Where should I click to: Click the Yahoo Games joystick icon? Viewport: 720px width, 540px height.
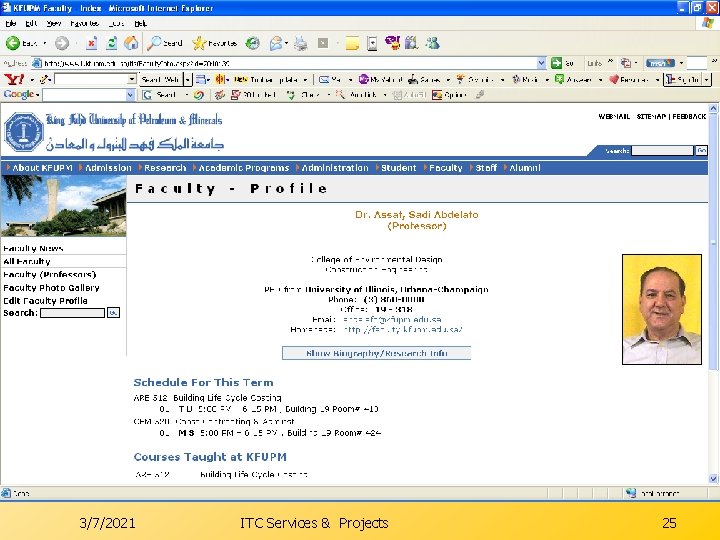coord(413,79)
